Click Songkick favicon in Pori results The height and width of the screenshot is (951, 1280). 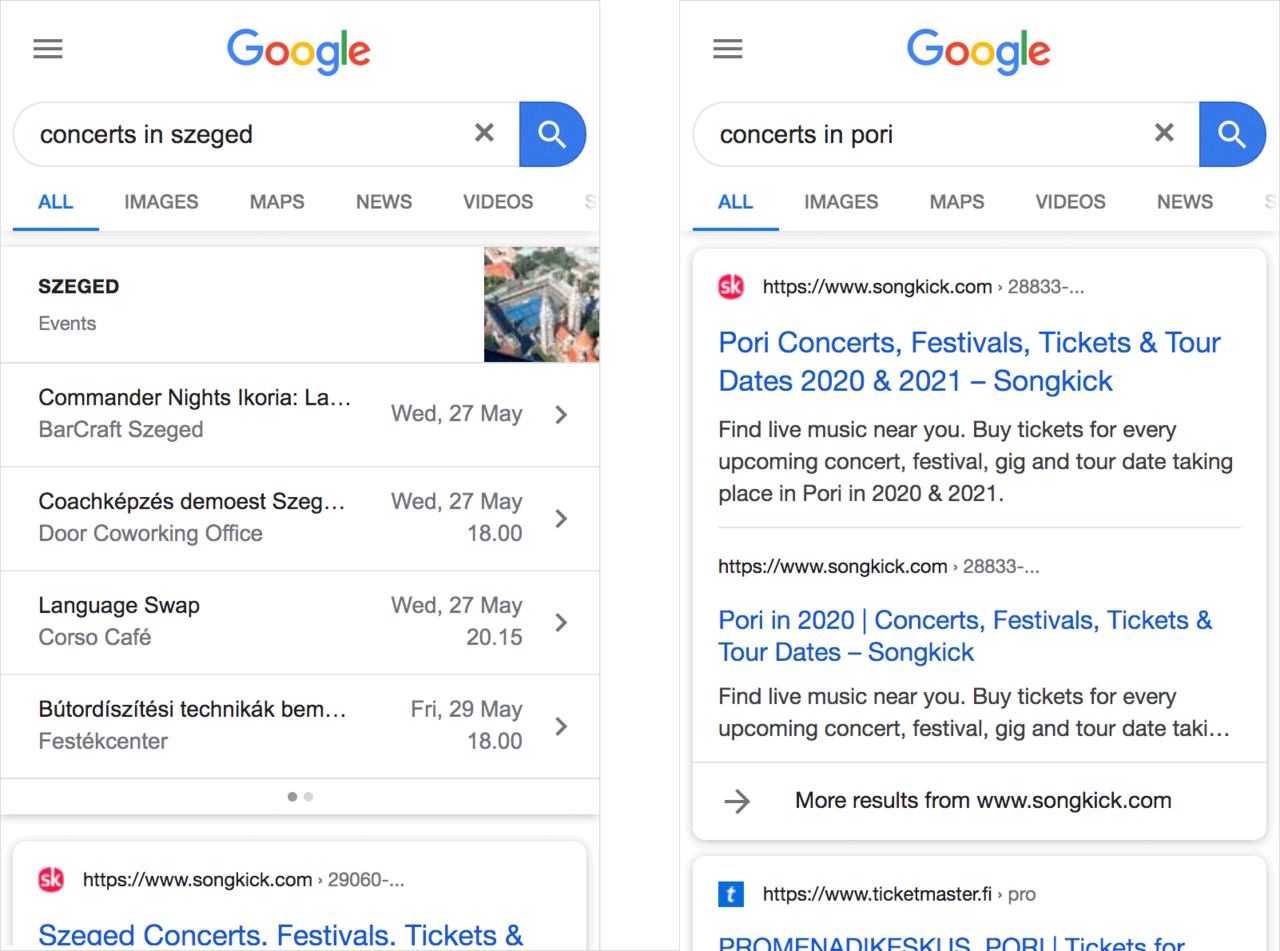tap(731, 287)
